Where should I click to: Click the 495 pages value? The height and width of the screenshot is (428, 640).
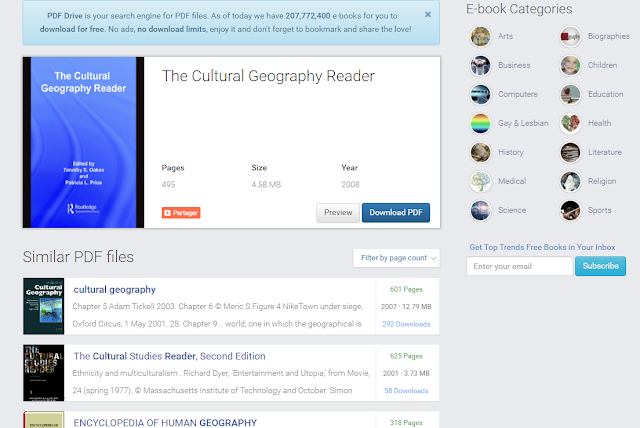coord(169,184)
